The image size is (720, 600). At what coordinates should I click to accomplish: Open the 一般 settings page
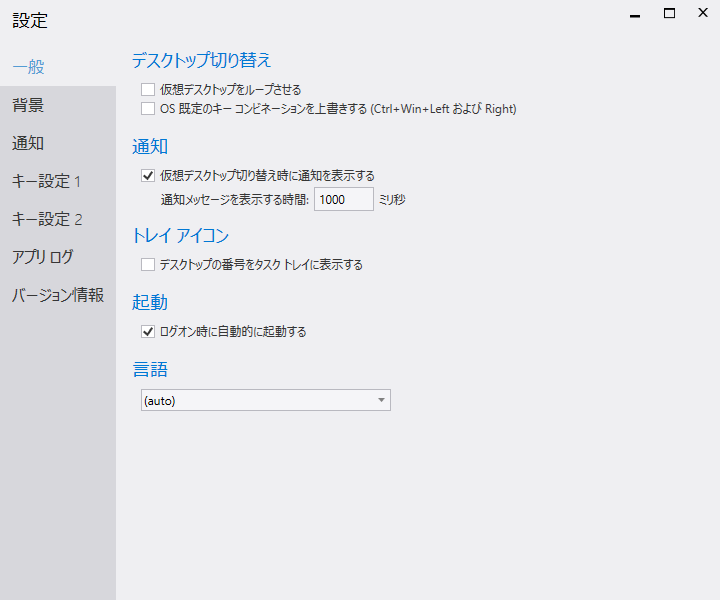[28, 67]
